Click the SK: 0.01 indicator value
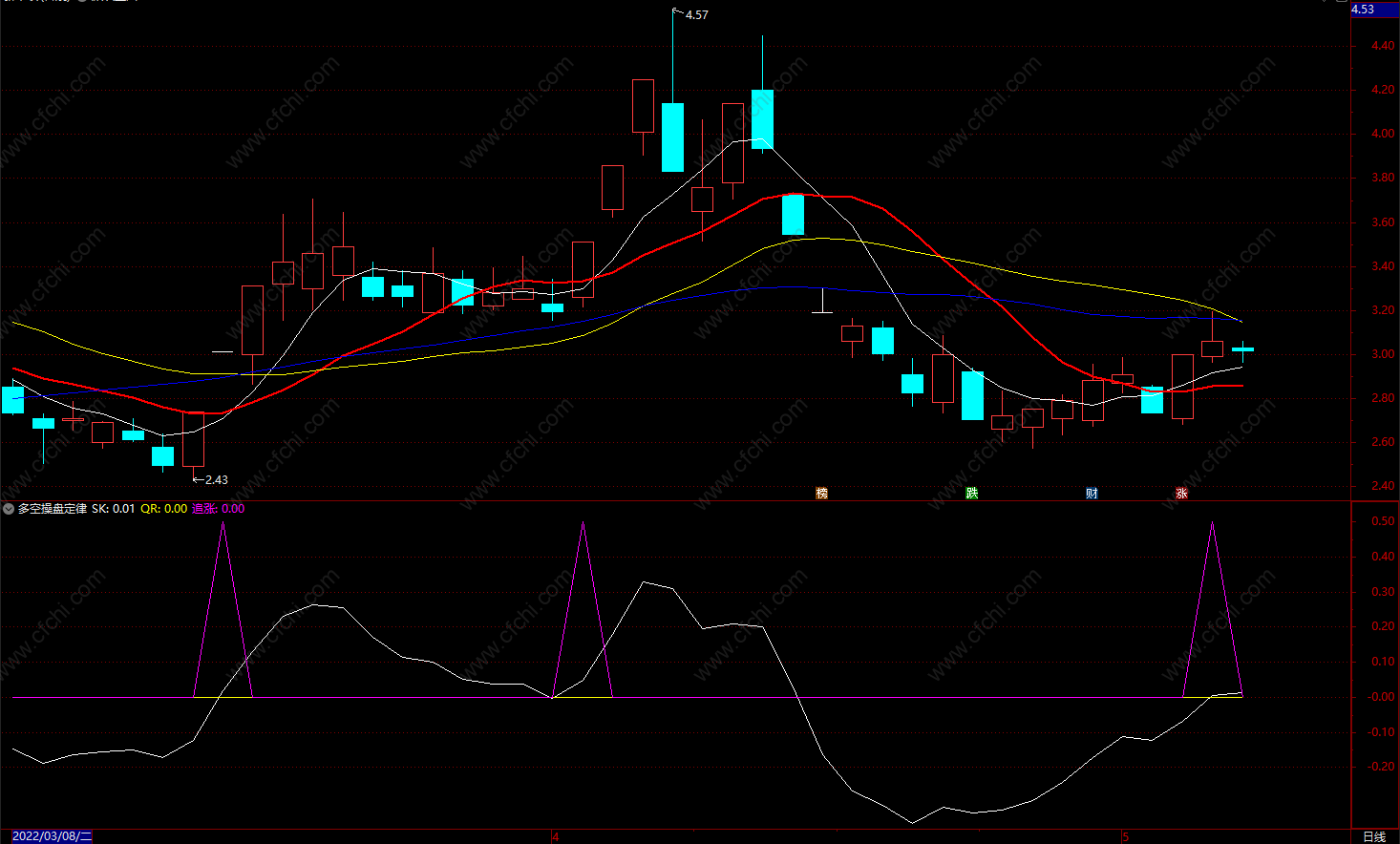 [x=114, y=509]
